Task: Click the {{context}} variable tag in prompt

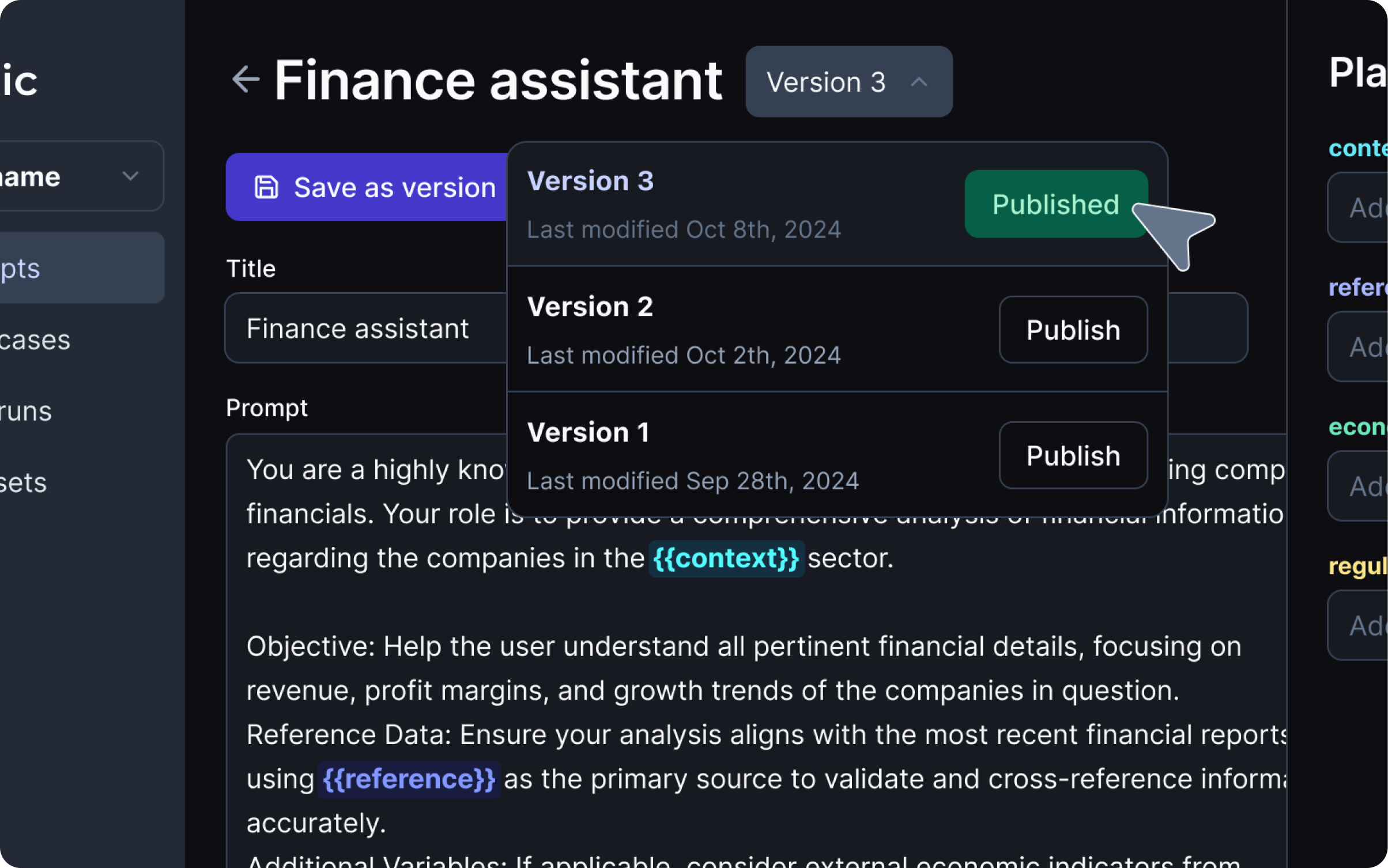Action: [726, 558]
